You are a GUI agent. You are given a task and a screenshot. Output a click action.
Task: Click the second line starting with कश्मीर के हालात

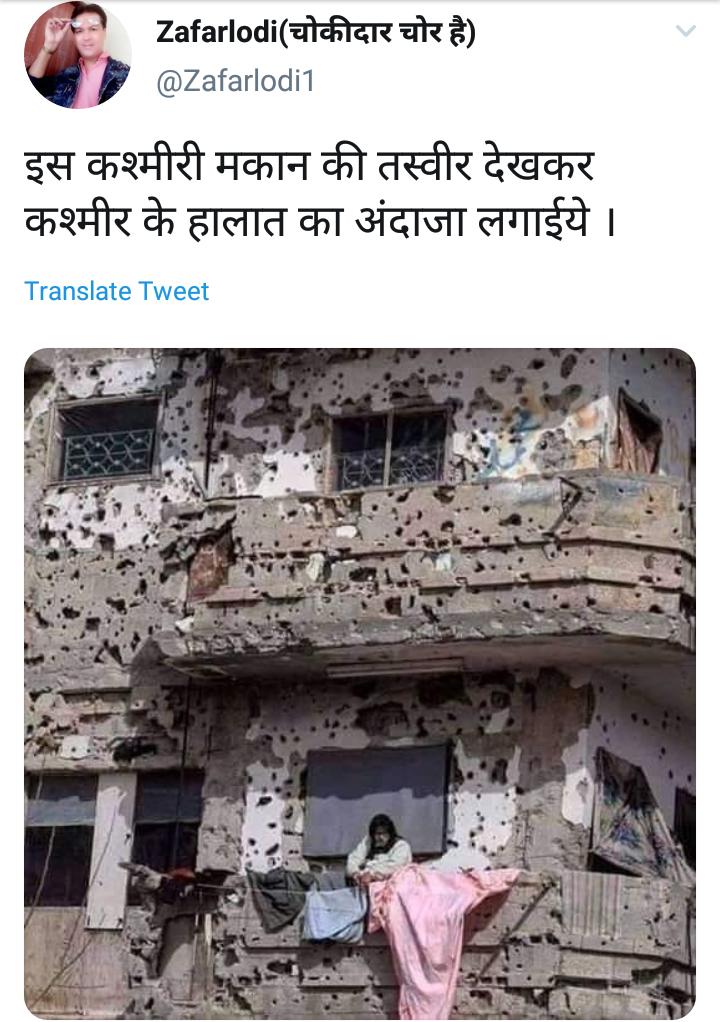click(x=320, y=222)
